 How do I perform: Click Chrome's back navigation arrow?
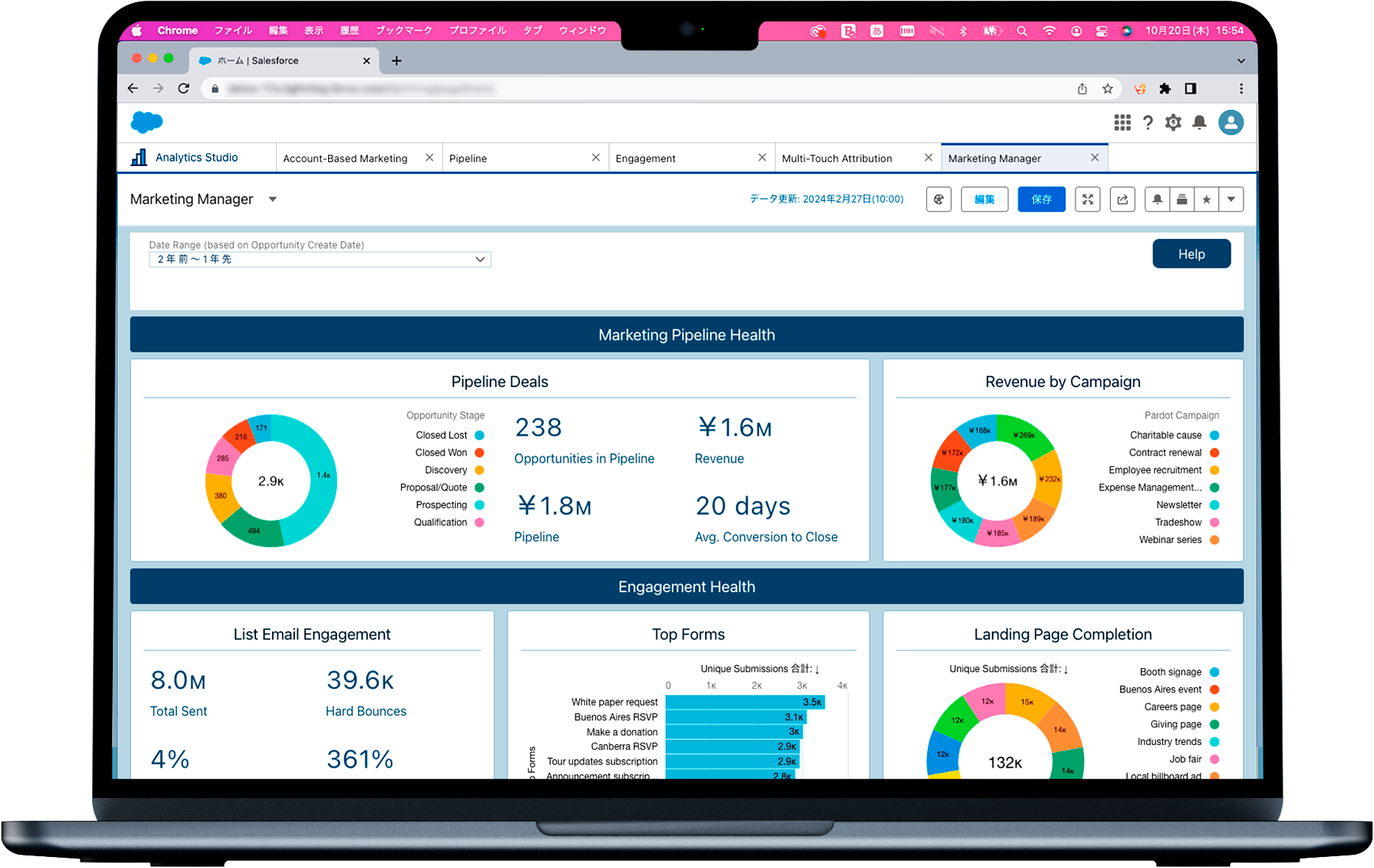(x=133, y=88)
